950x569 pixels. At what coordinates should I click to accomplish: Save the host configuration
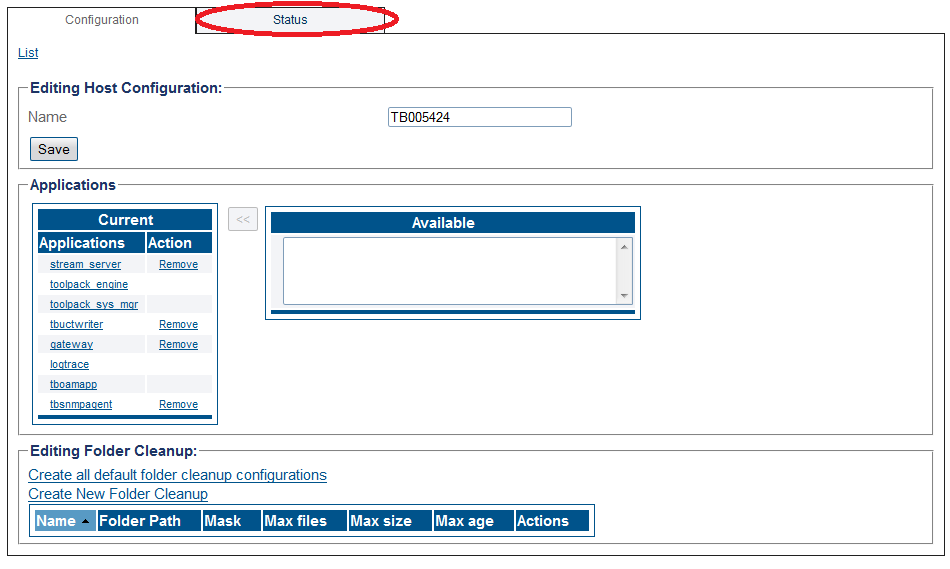pyautogui.click(x=54, y=149)
